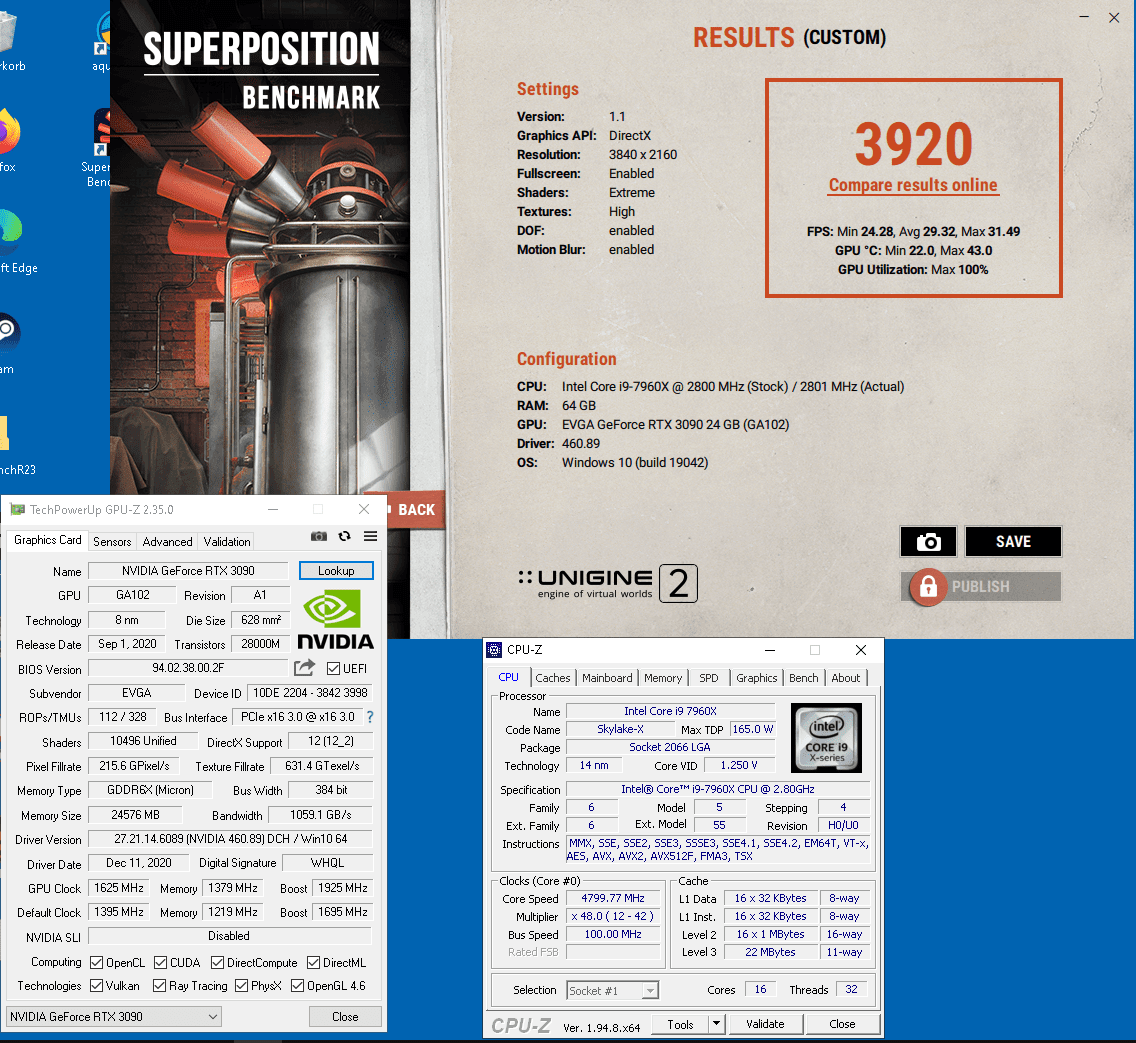Click the CPU-Z title bar app icon
Screen dimensions: 1136x1043
coord(494,650)
